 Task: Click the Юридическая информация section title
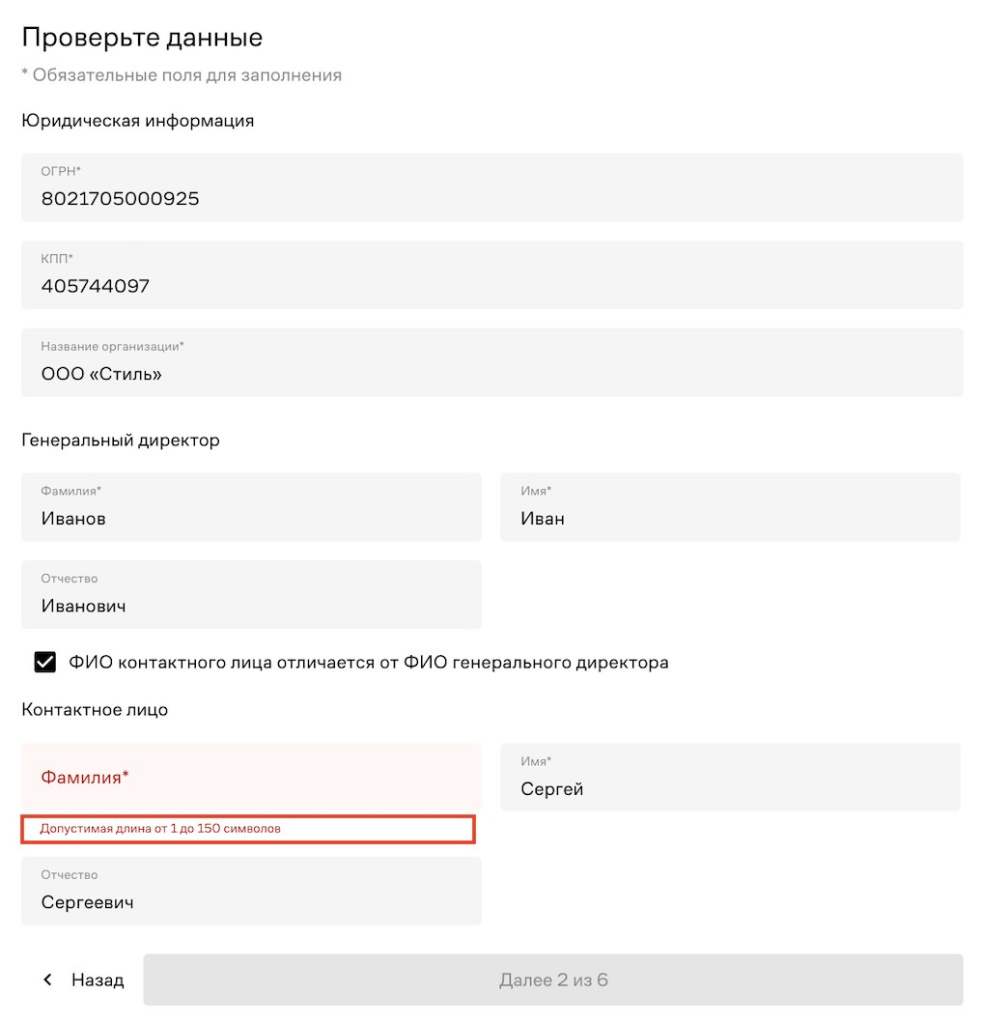138,121
